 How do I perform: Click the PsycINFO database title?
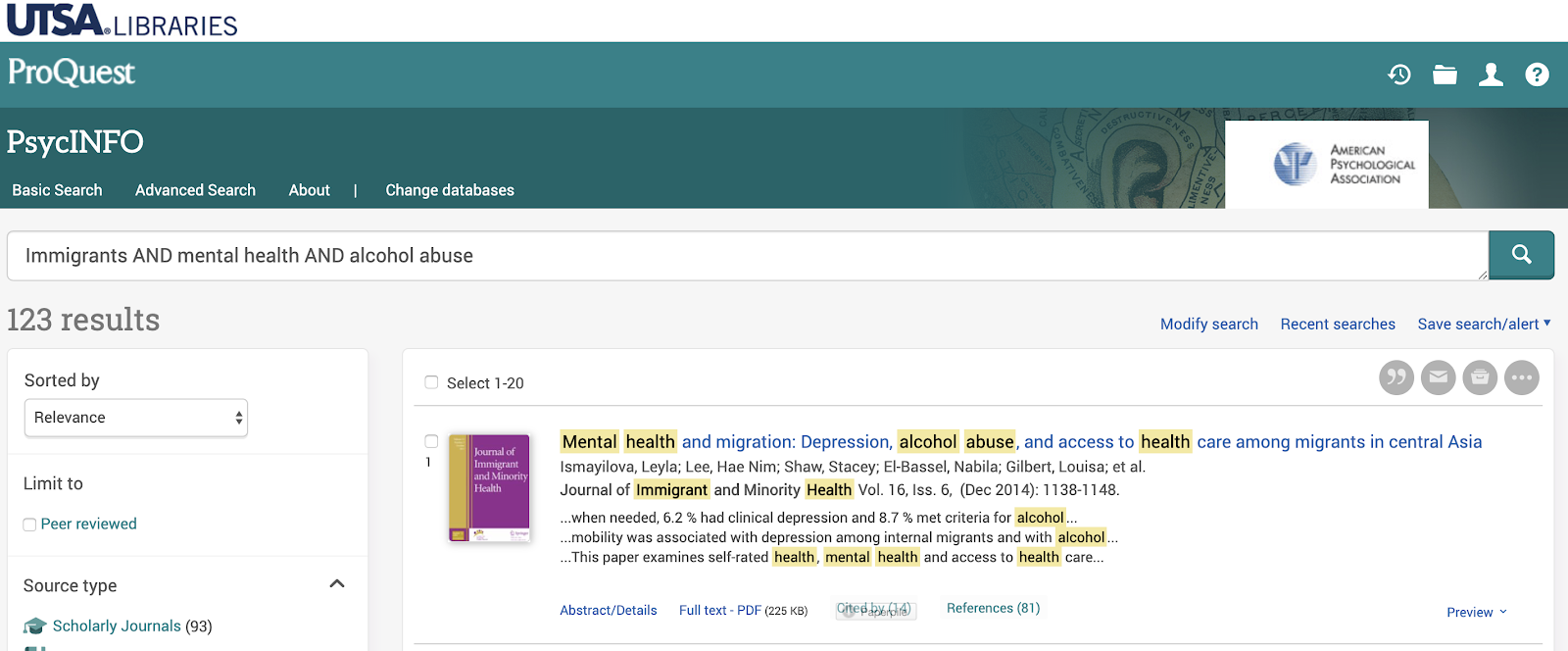(x=75, y=143)
